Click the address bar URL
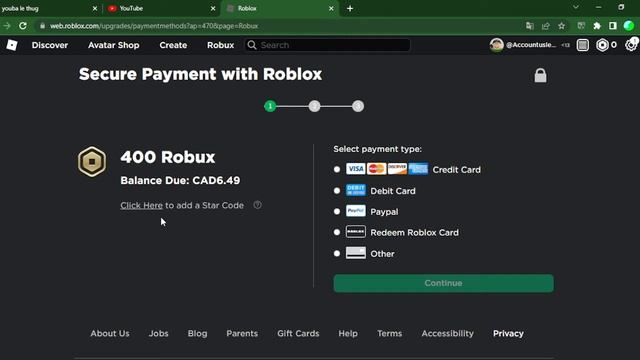The width and height of the screenshot is (640, 360). (154, 26)
